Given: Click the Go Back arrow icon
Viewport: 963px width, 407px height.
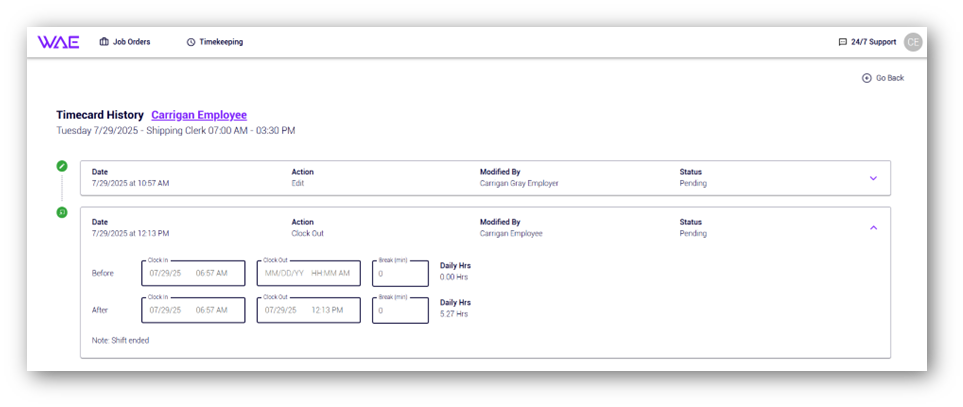Looking at the screenshot, I should [866, 78].
